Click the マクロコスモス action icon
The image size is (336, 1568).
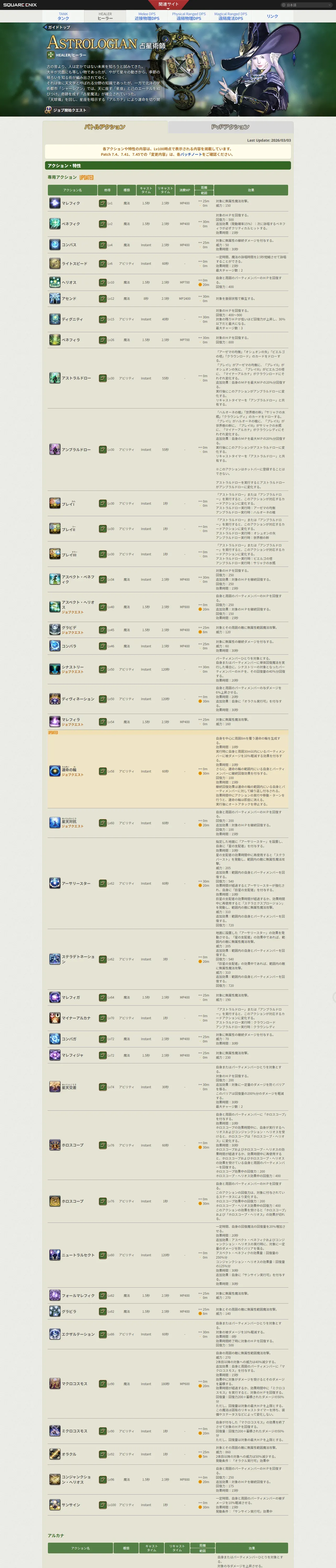tap(55, 1383)
